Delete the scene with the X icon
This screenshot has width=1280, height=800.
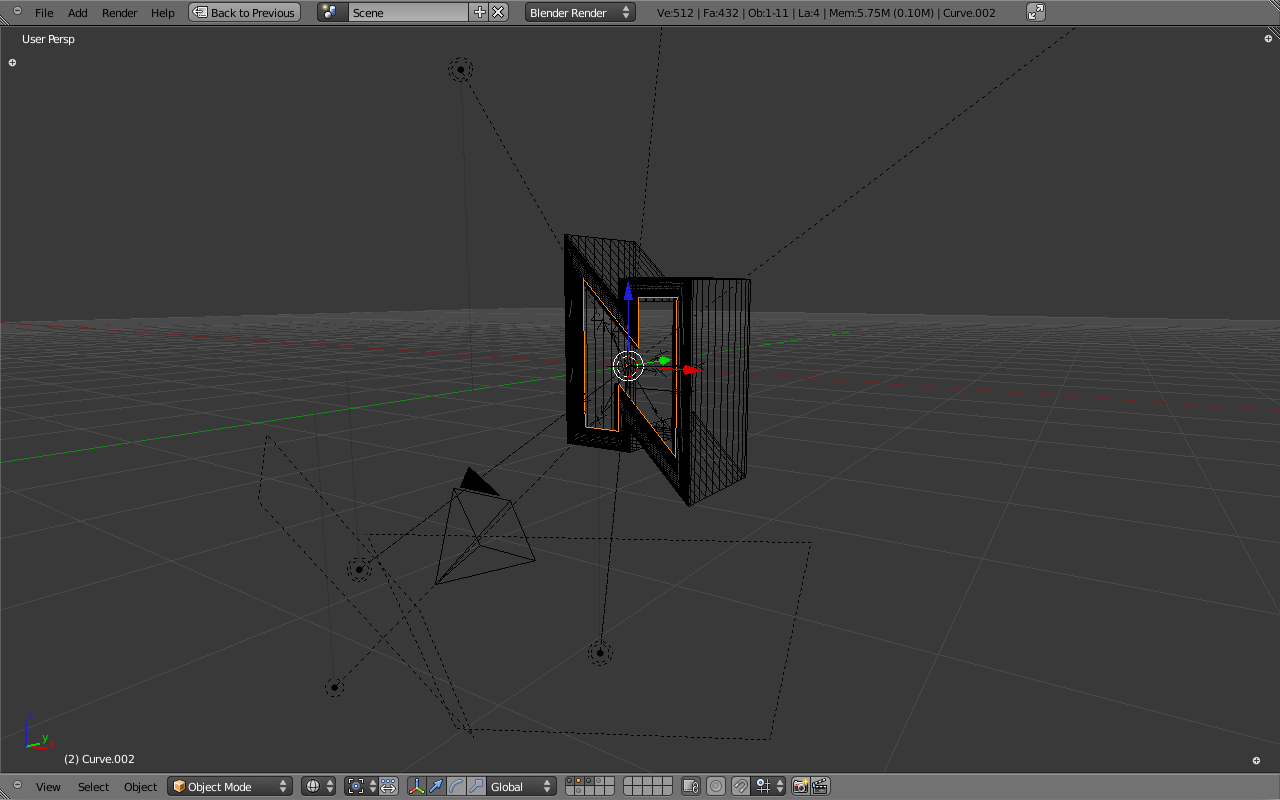pyautogui.click(x=498, y=13)
